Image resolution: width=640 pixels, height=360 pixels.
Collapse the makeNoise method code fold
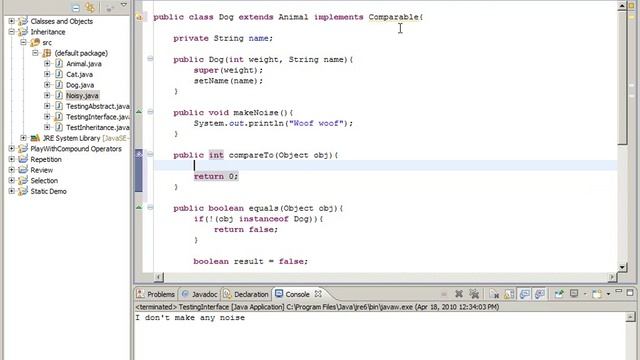(x=150, y=111)
